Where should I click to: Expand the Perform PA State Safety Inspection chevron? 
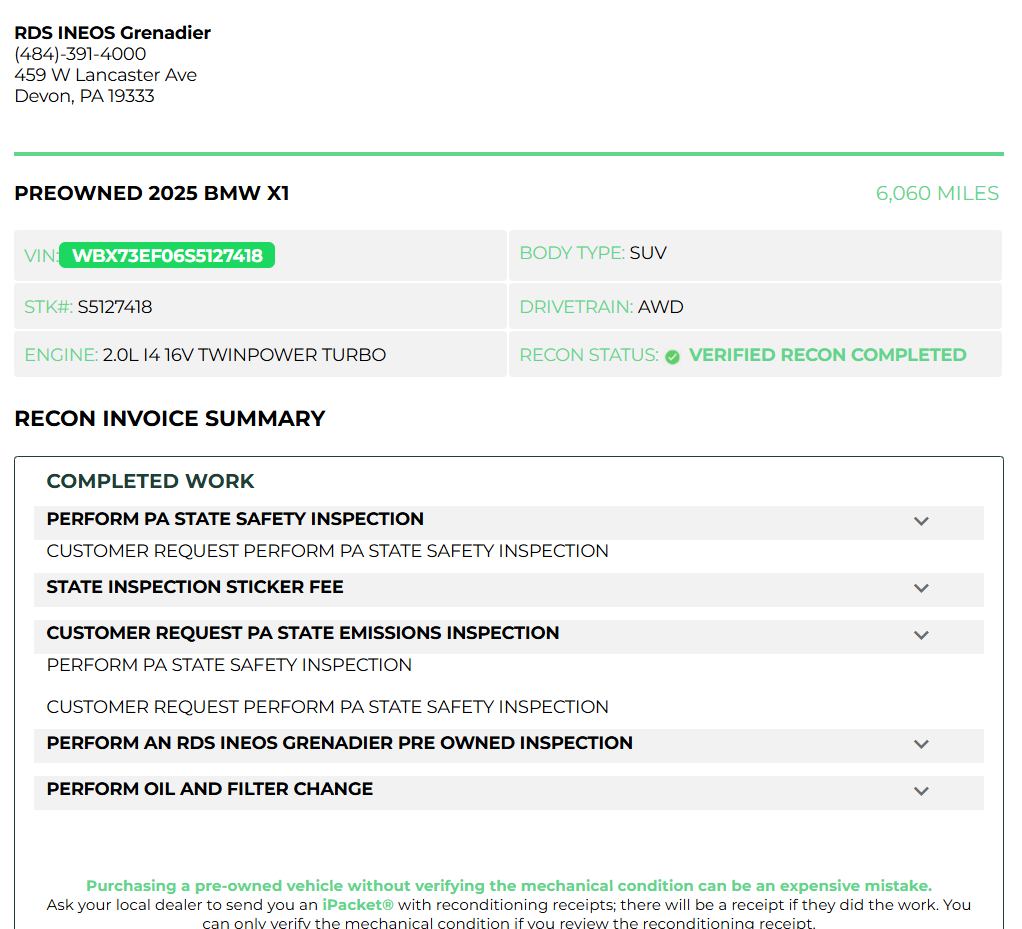(x=920, y=522)
